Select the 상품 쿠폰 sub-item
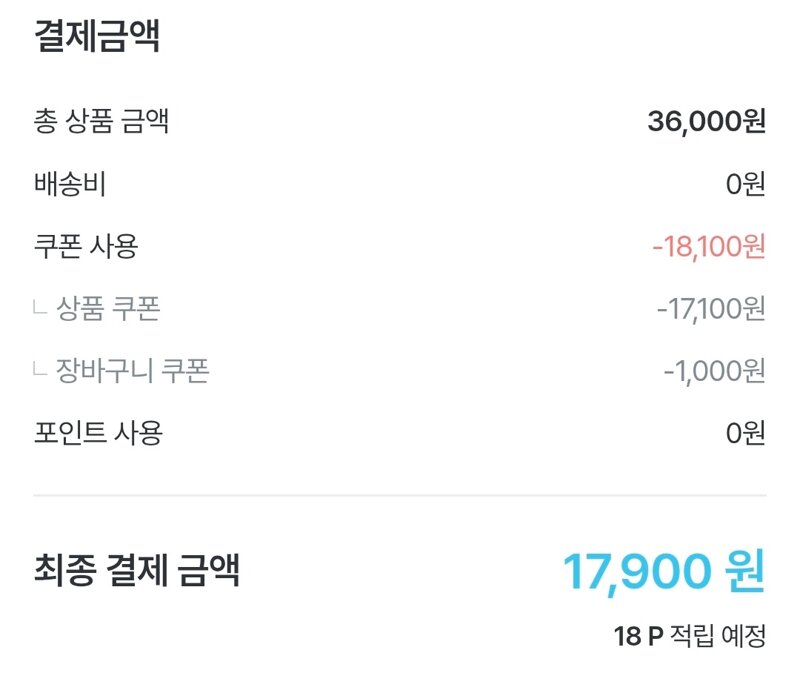 [x=108, y=308]
